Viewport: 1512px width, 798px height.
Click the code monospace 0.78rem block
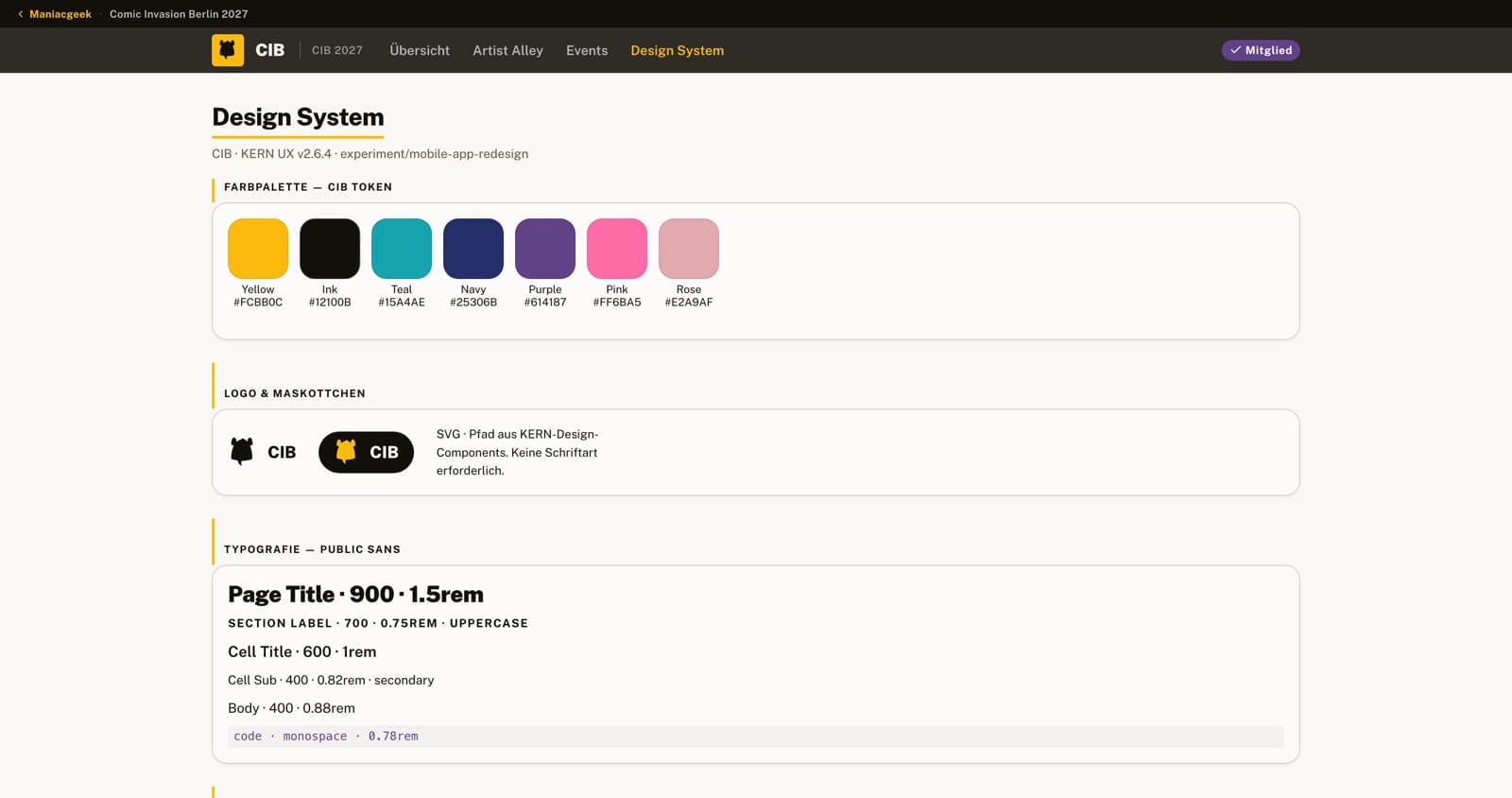coord(755,737)
